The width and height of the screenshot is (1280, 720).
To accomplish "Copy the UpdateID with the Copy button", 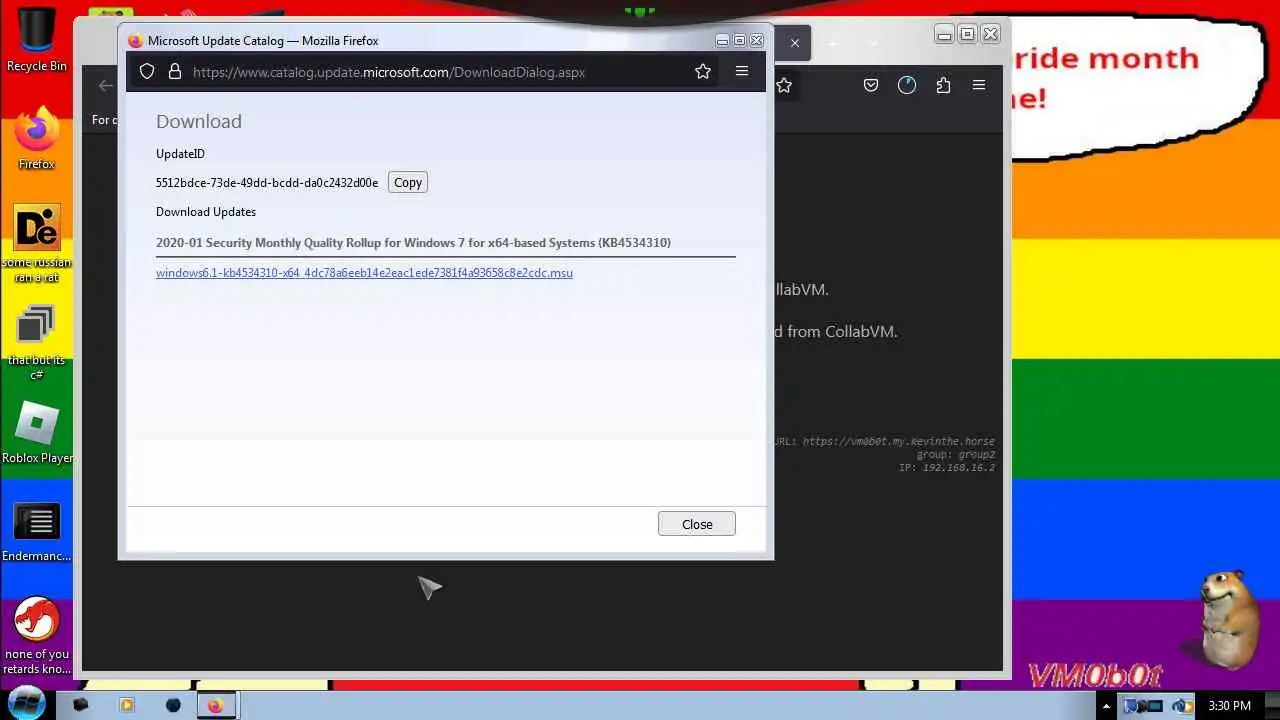I will pyautogui.click(x=408, y=182).
